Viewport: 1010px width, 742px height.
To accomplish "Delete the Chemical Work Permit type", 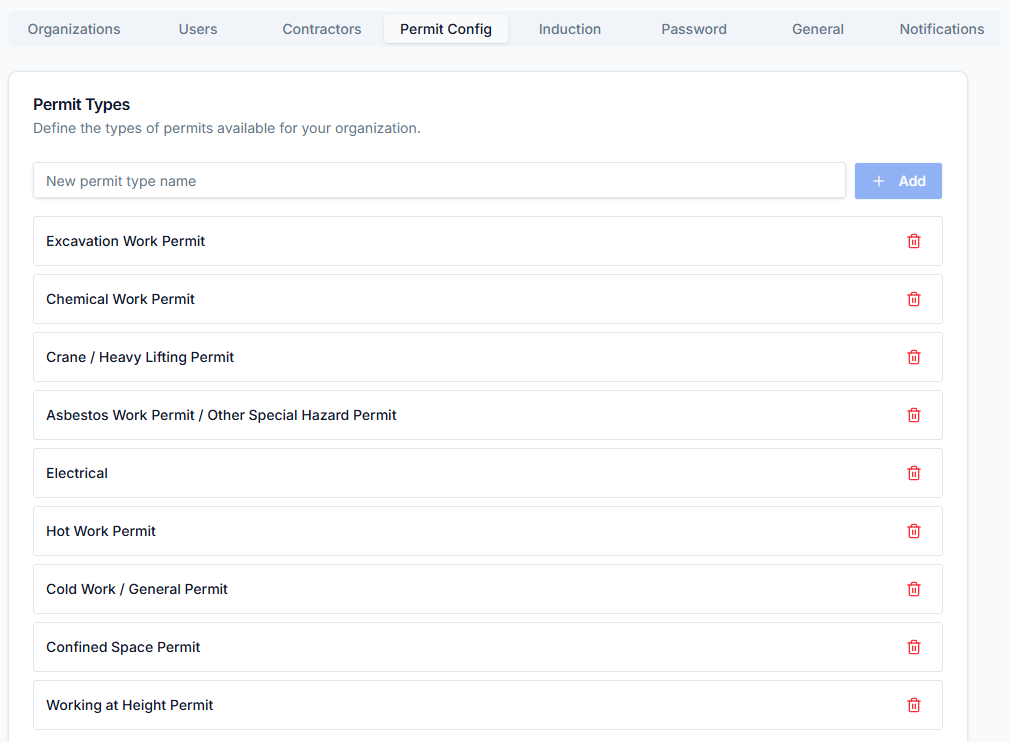I will 913,299.
